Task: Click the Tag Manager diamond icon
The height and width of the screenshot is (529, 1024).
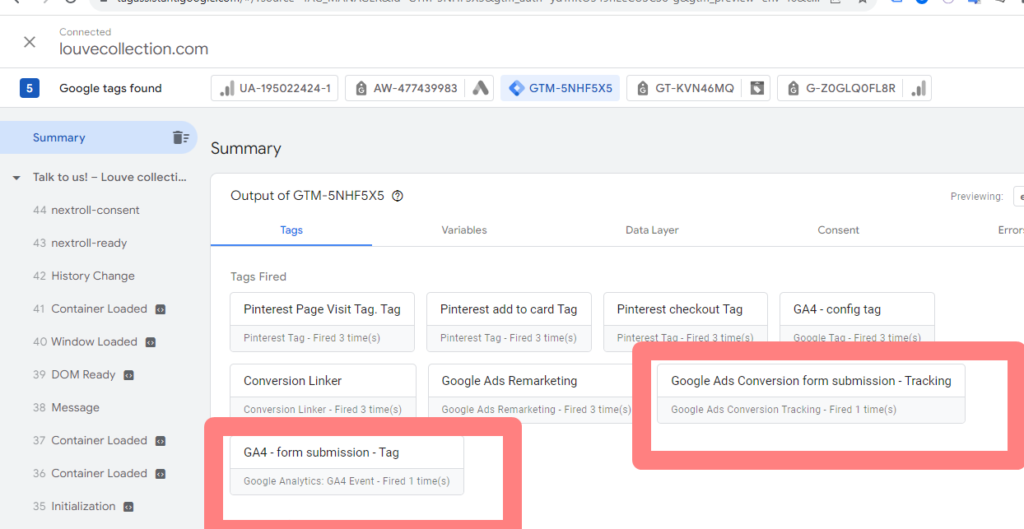Action: click(517, 88)
